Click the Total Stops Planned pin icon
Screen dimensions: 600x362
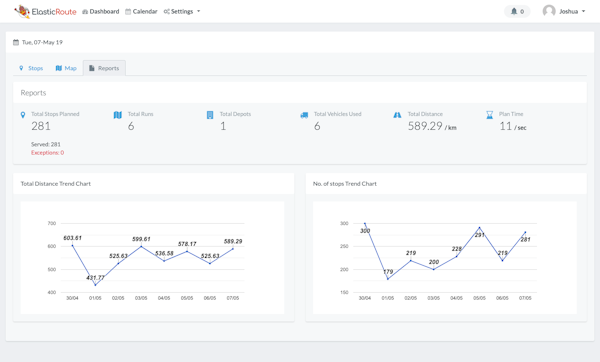23,115
